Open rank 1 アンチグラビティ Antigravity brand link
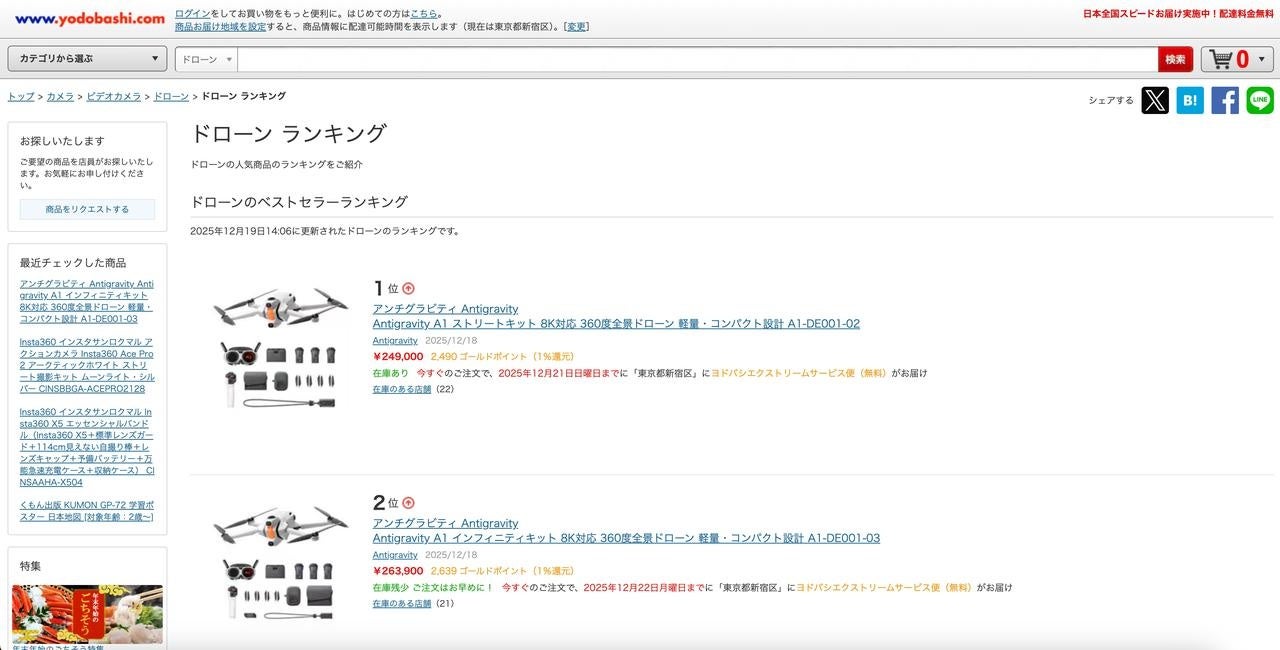Screen dimensions: 1280x650 [x=445, y=309]
